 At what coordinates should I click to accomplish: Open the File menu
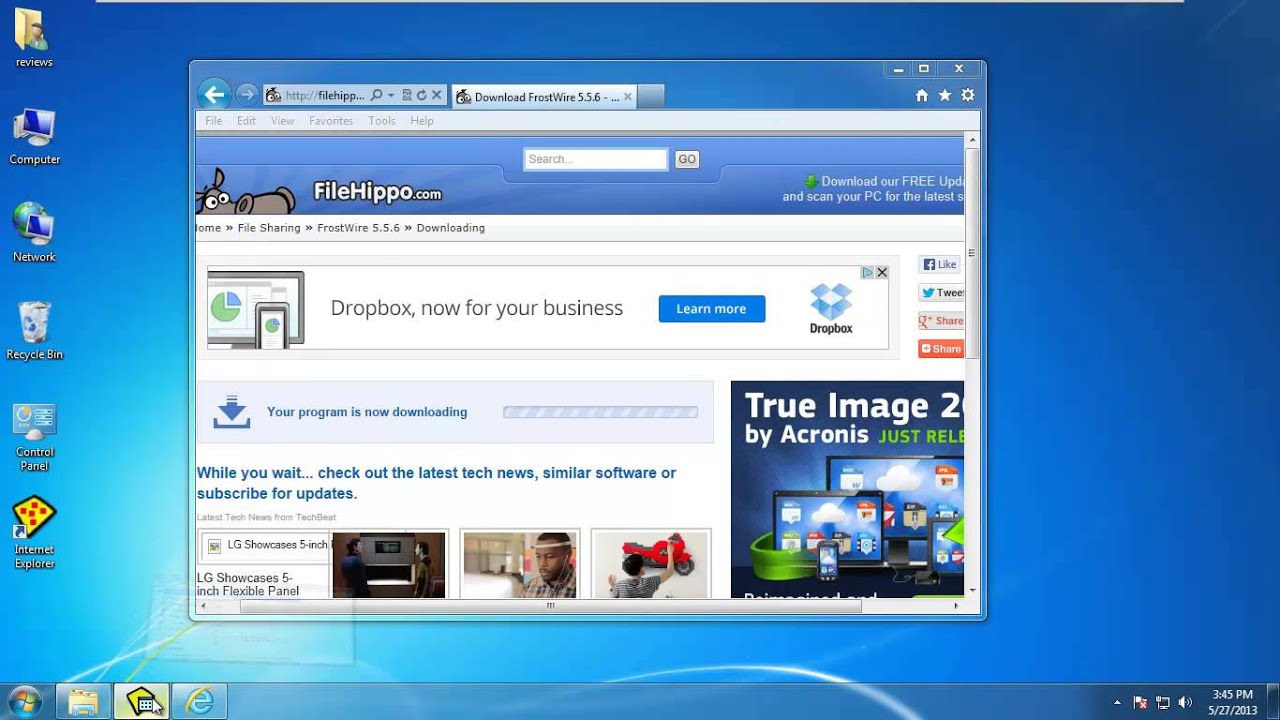point(214,121)
